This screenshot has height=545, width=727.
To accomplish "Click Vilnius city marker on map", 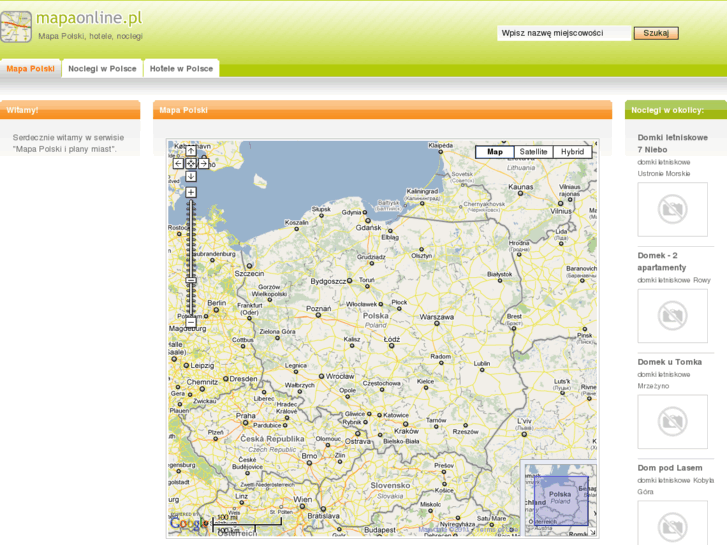I will click(560, 203).
